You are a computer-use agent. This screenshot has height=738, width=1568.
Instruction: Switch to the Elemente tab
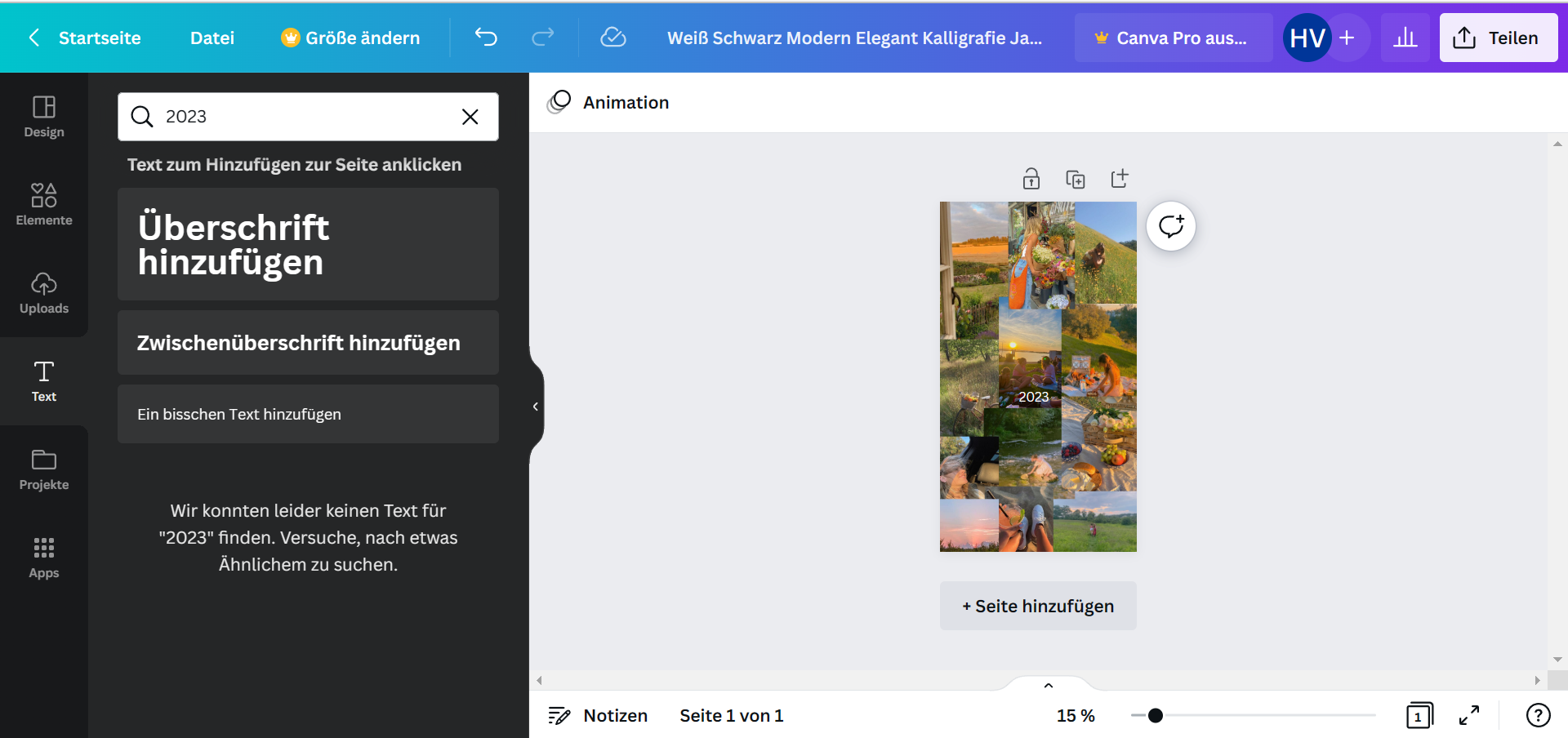[x=44, y=204]
